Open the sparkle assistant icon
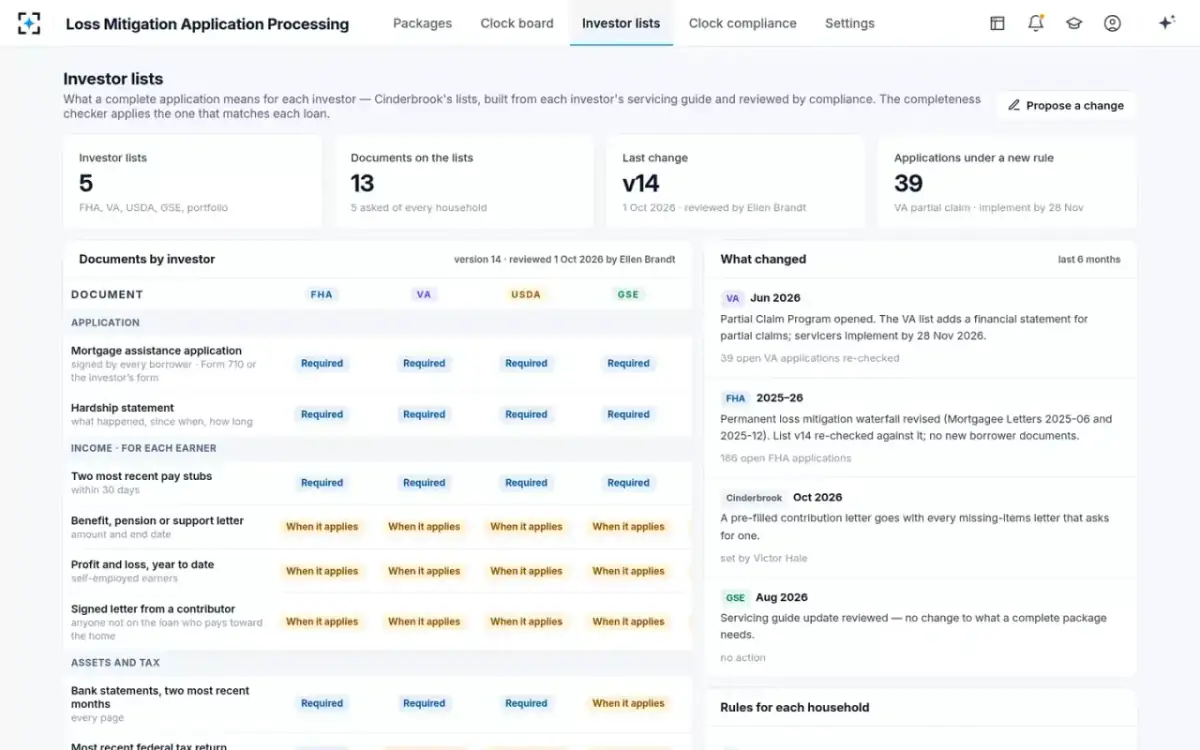This screenshot has height=750, width=1200. tap(1166, 23)
